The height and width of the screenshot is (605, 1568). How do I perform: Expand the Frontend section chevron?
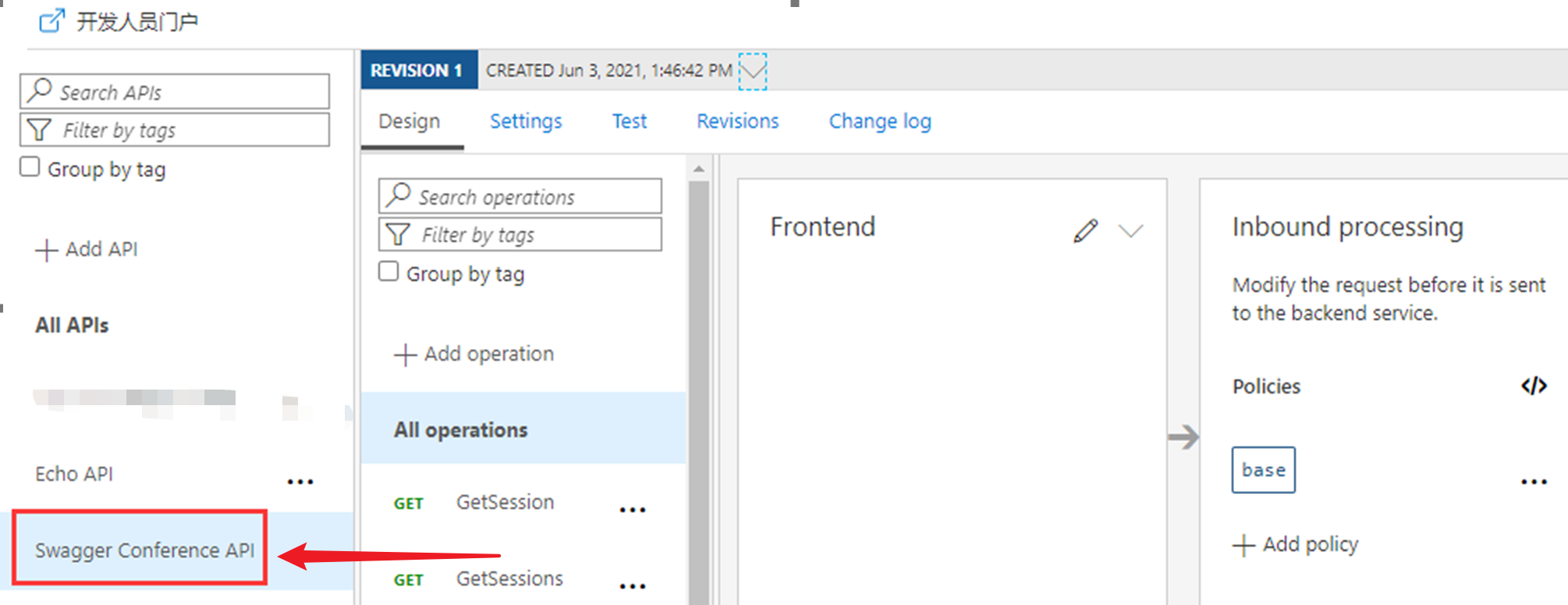pos(1130,230)
